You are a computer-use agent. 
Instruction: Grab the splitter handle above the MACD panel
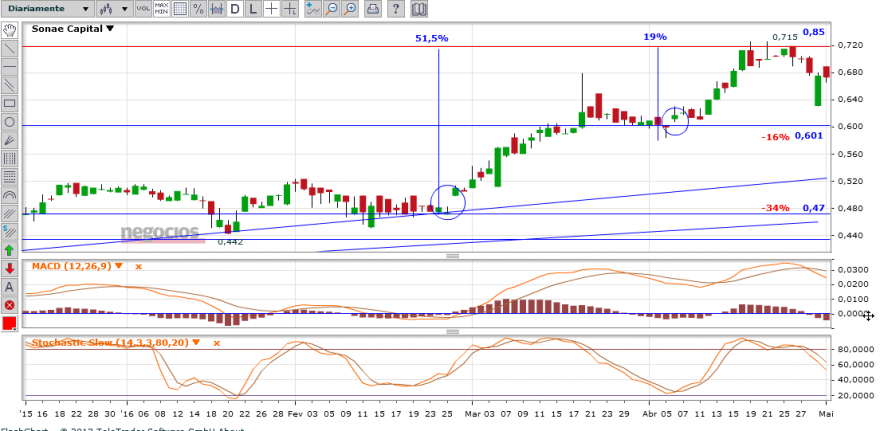tap(453, 255)
